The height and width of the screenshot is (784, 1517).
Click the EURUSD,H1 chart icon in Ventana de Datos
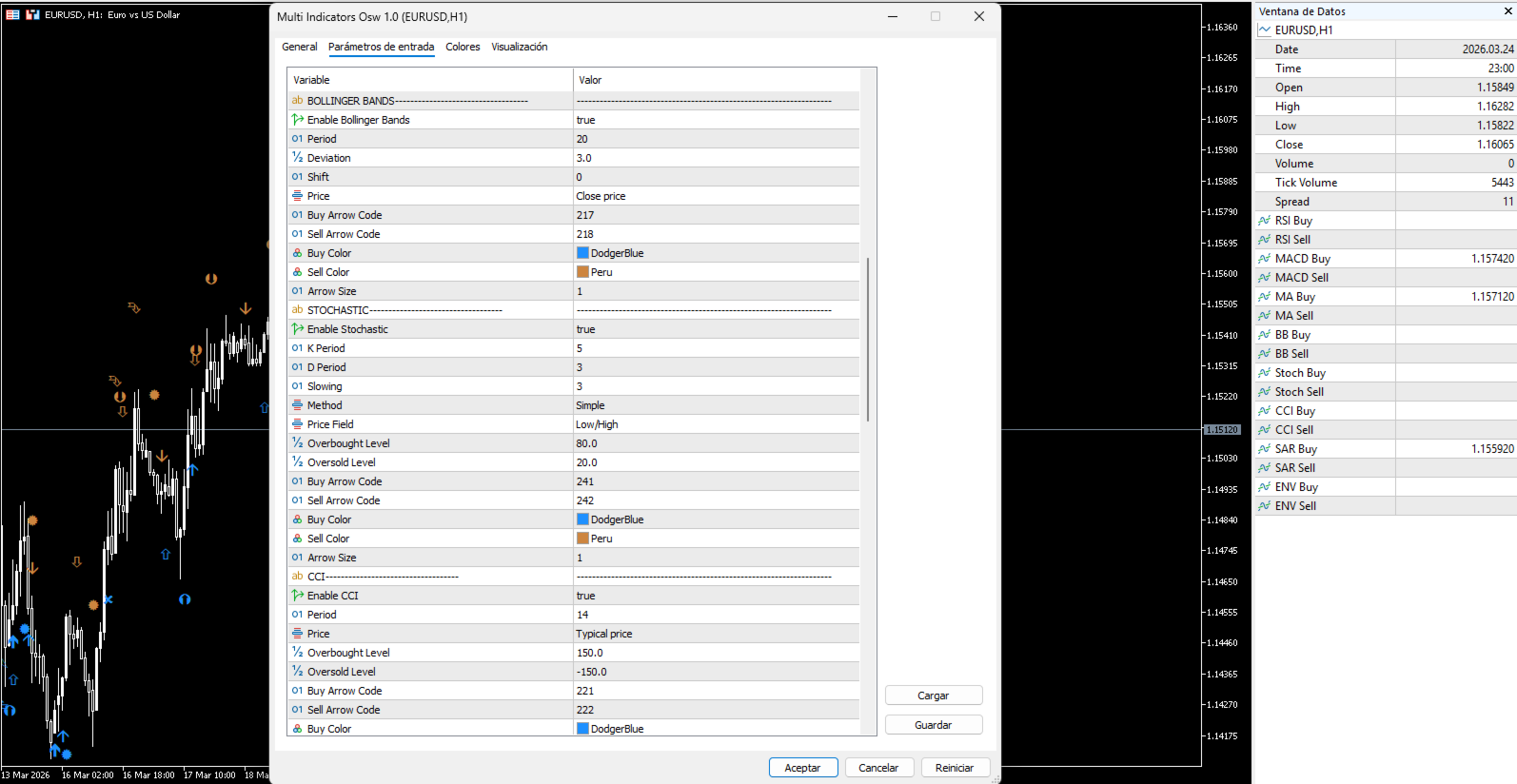click(x=1265, y=30)
